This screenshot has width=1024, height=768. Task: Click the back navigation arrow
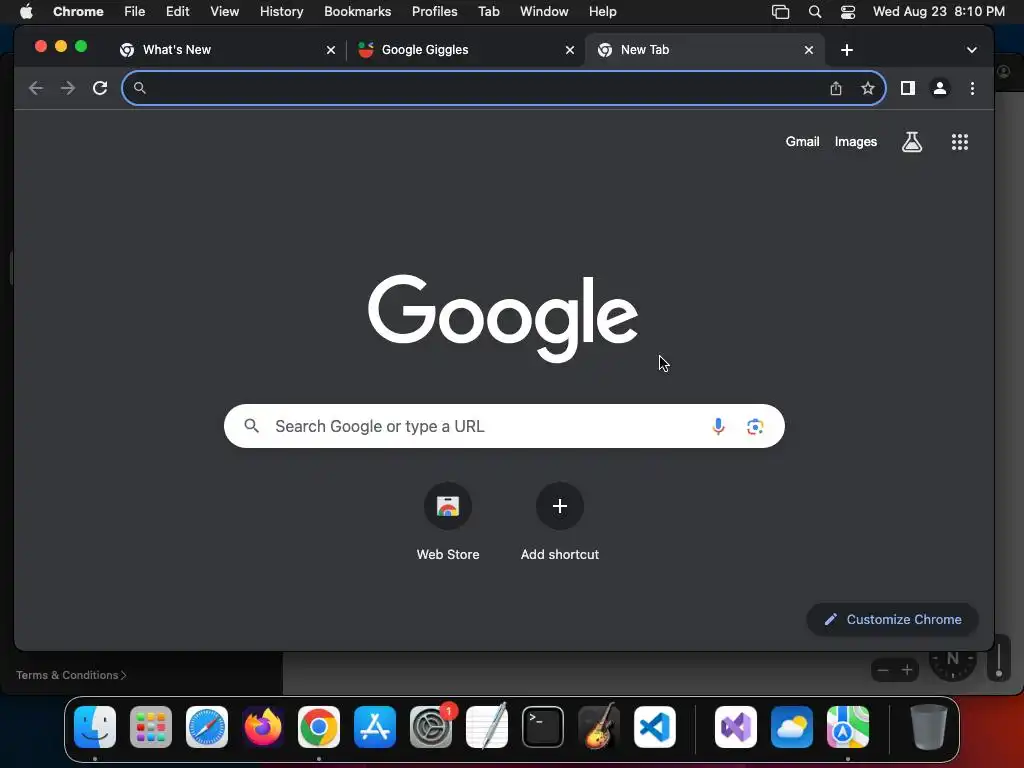point(36,88)
